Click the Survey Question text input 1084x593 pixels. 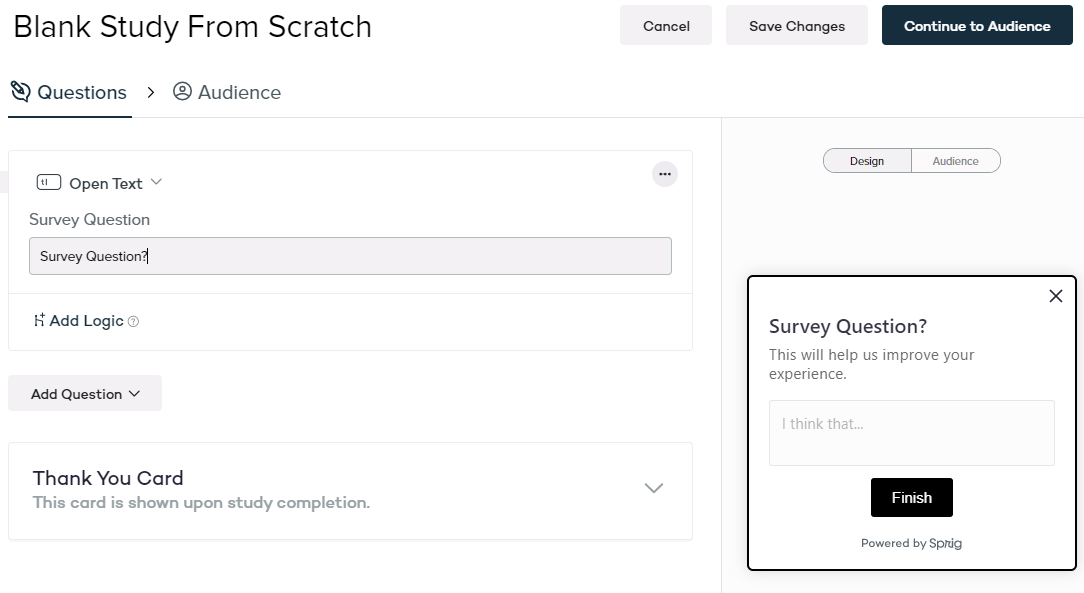pyautogui.click(x=350, y=256)
